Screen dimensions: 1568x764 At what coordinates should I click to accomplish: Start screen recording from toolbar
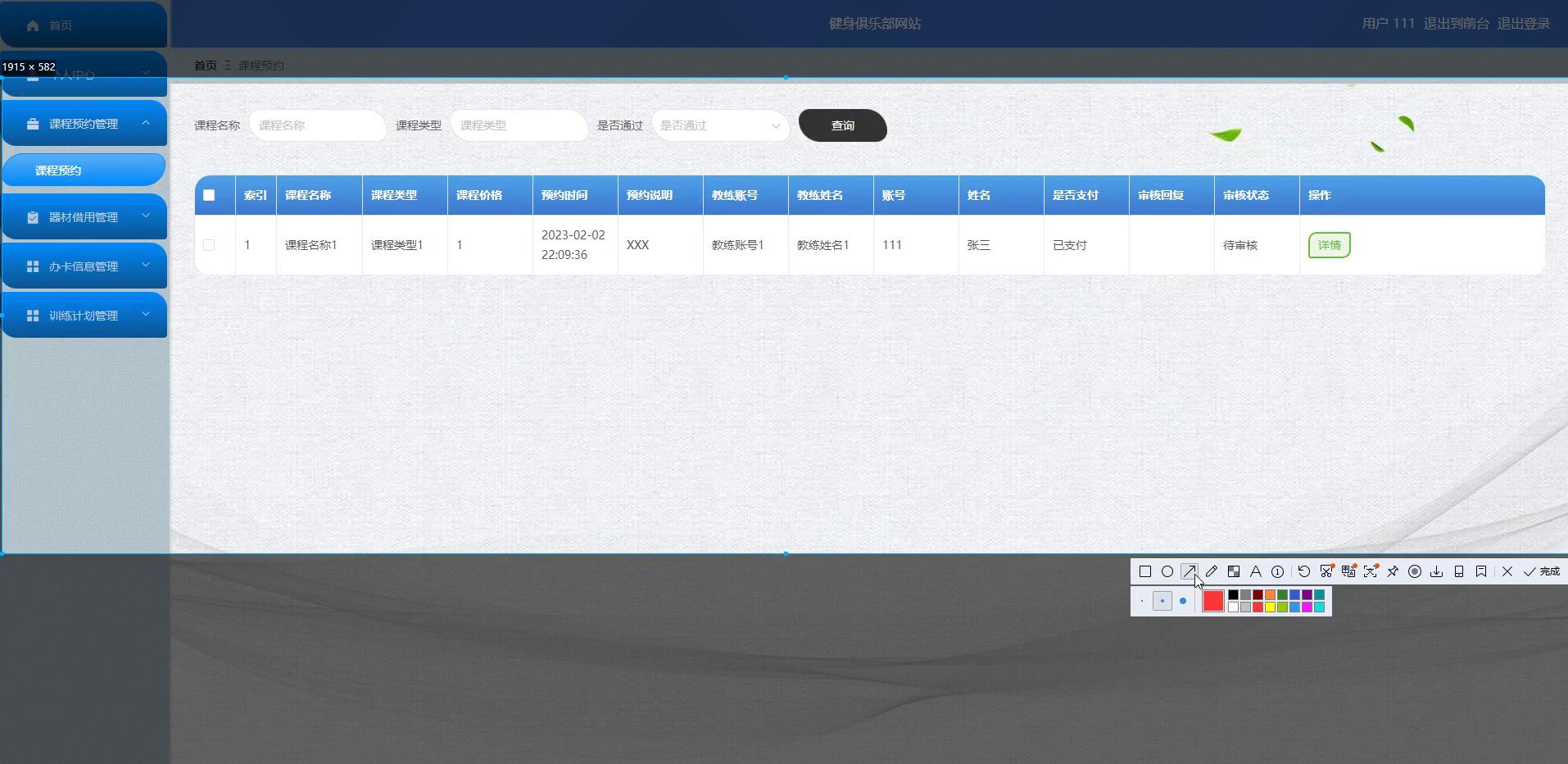tap(1415, 571)
